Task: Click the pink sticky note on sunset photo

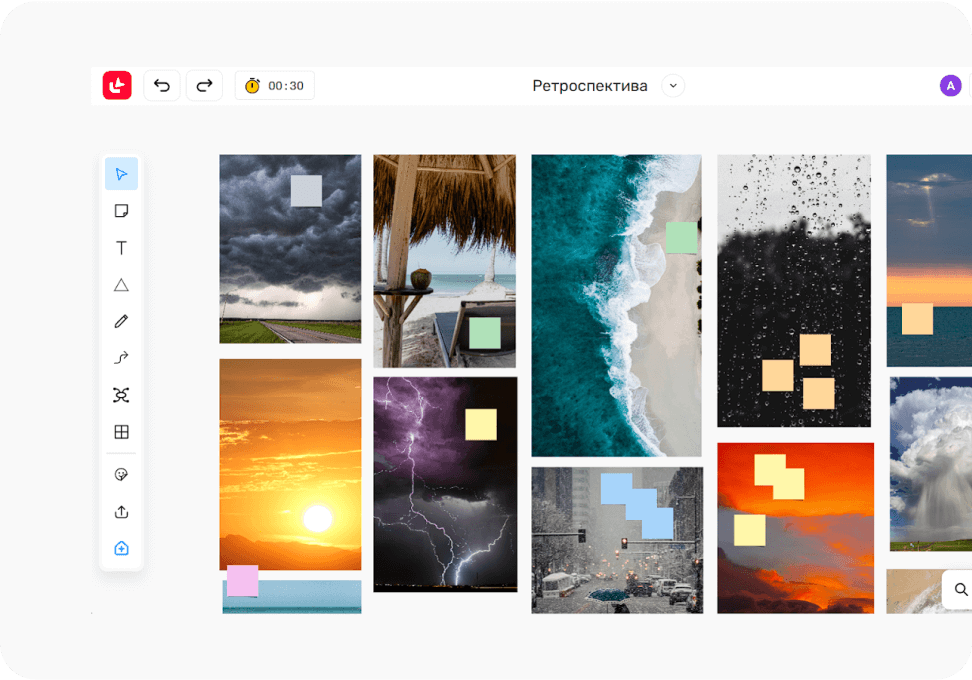Action: (x=242, y=581)
